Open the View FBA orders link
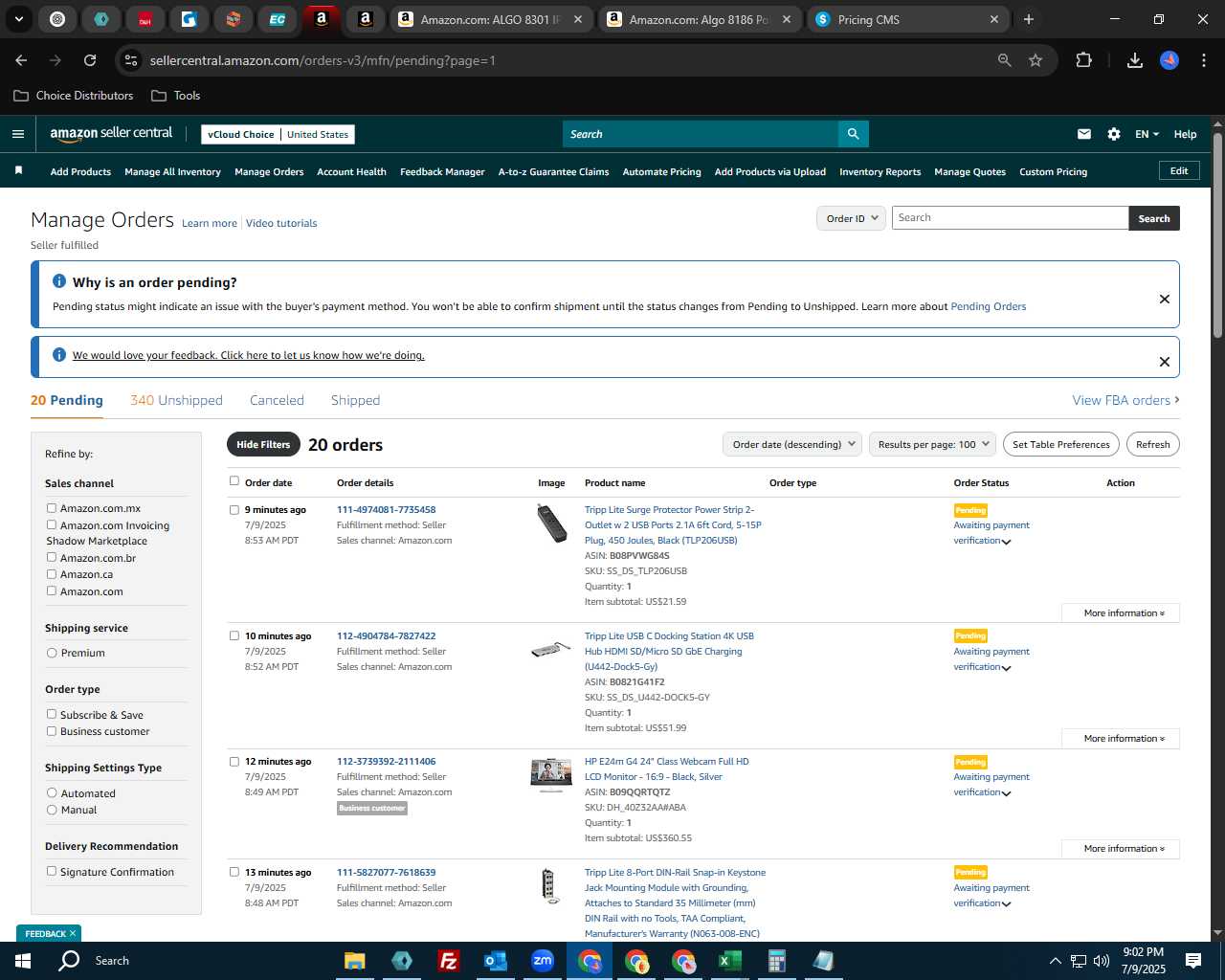The height and width of the screenshot is (980, 1225). (1125, 400)
